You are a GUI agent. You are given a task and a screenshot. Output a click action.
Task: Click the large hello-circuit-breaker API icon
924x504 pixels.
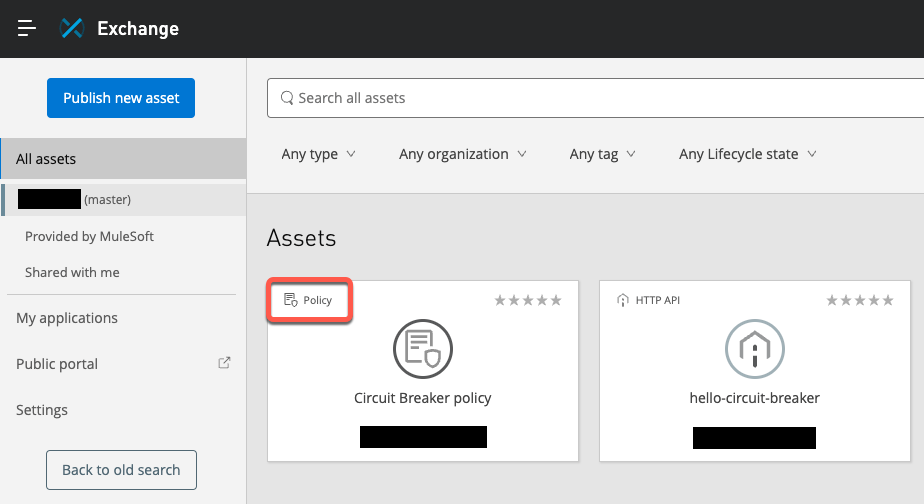point(754,349)
